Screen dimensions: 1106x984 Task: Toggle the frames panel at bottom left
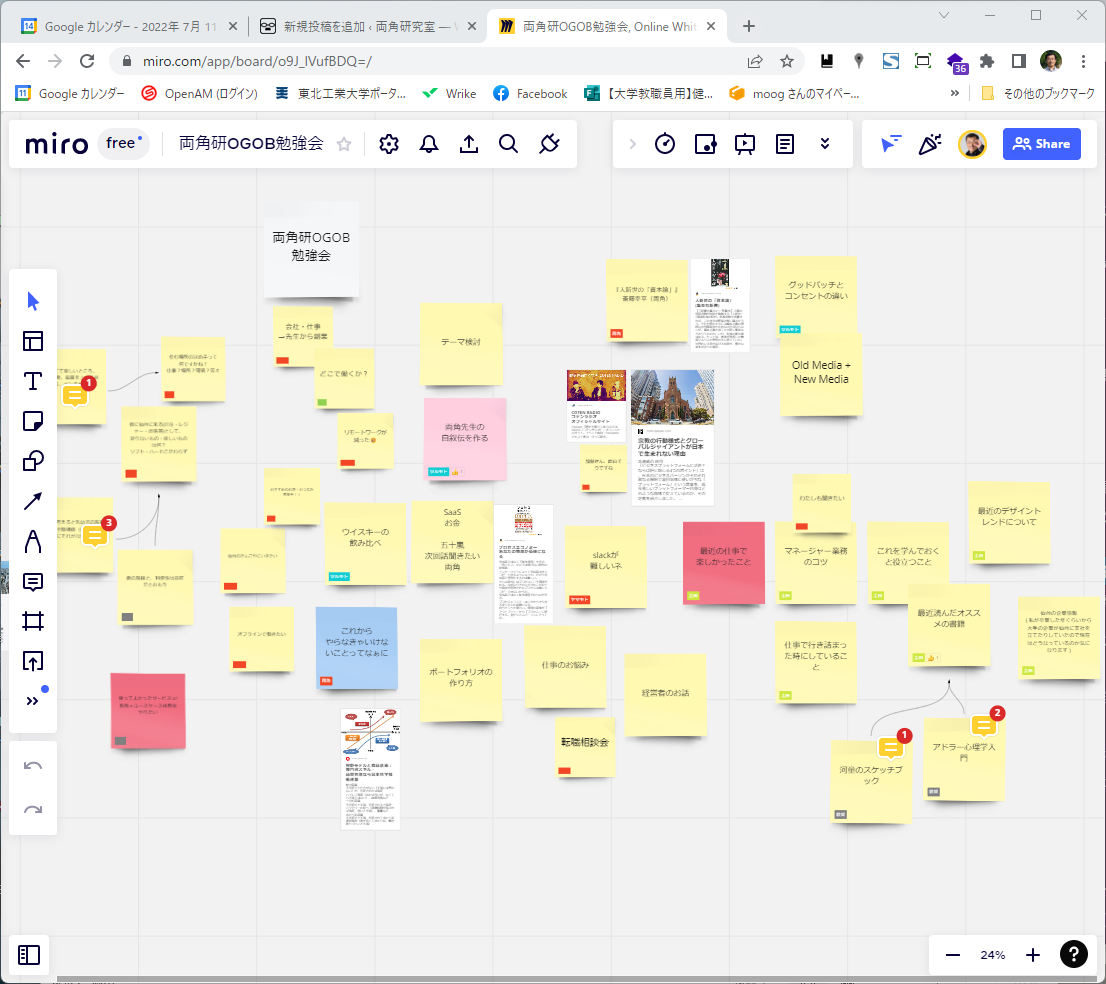[29, 955]
